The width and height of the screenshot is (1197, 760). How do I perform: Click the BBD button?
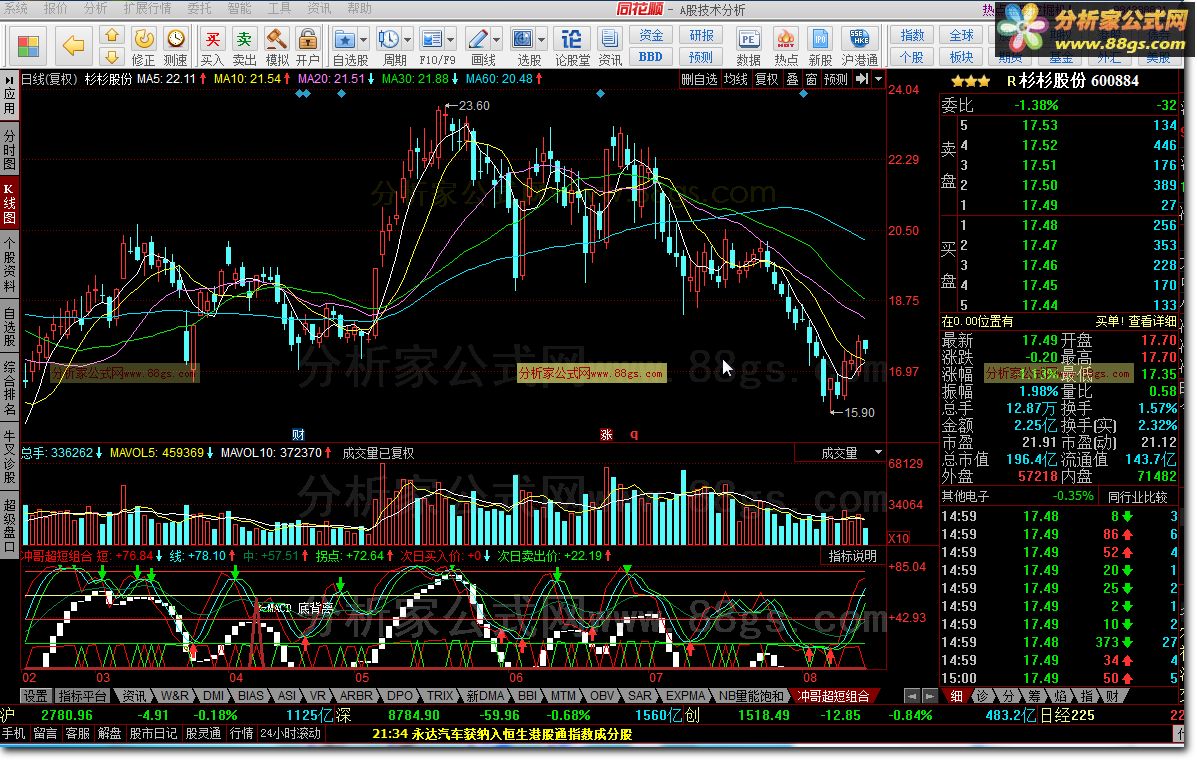click(651, 56)
